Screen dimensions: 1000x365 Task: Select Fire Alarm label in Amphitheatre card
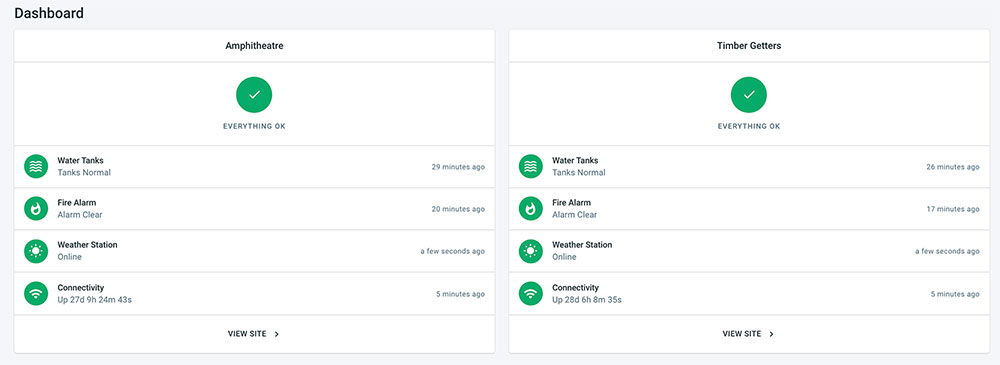click(x=77, y=203)
